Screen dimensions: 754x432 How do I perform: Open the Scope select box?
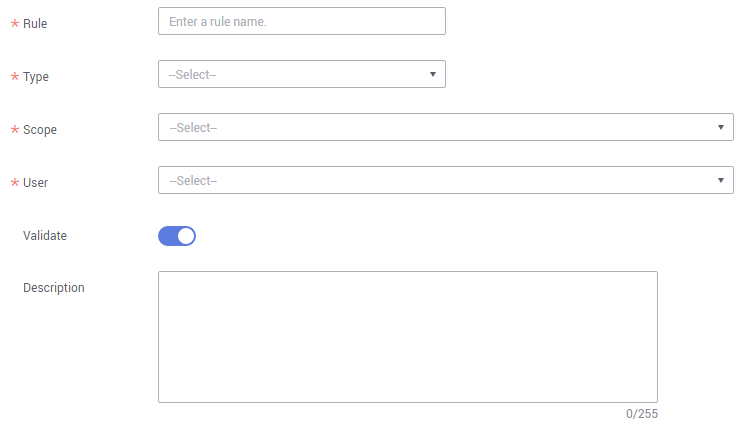point(446,127)
